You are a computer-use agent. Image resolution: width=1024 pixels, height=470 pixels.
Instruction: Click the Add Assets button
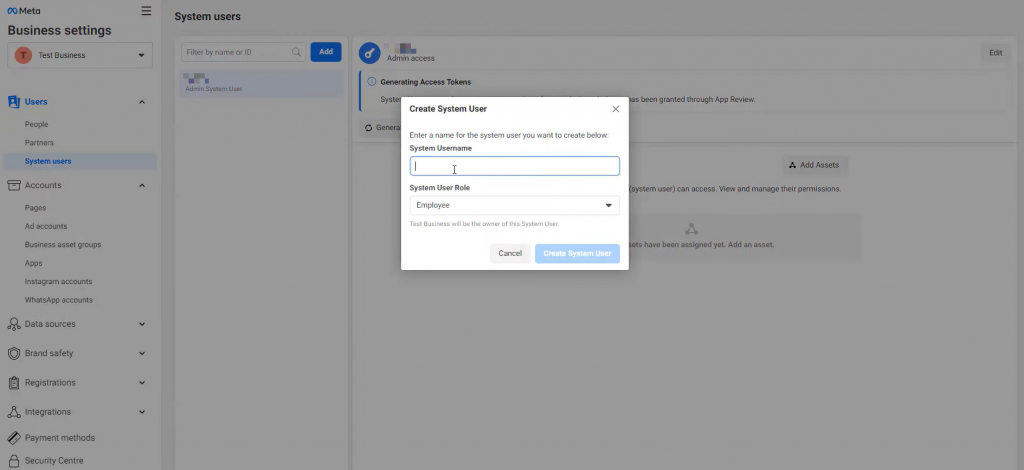point(814,165)
